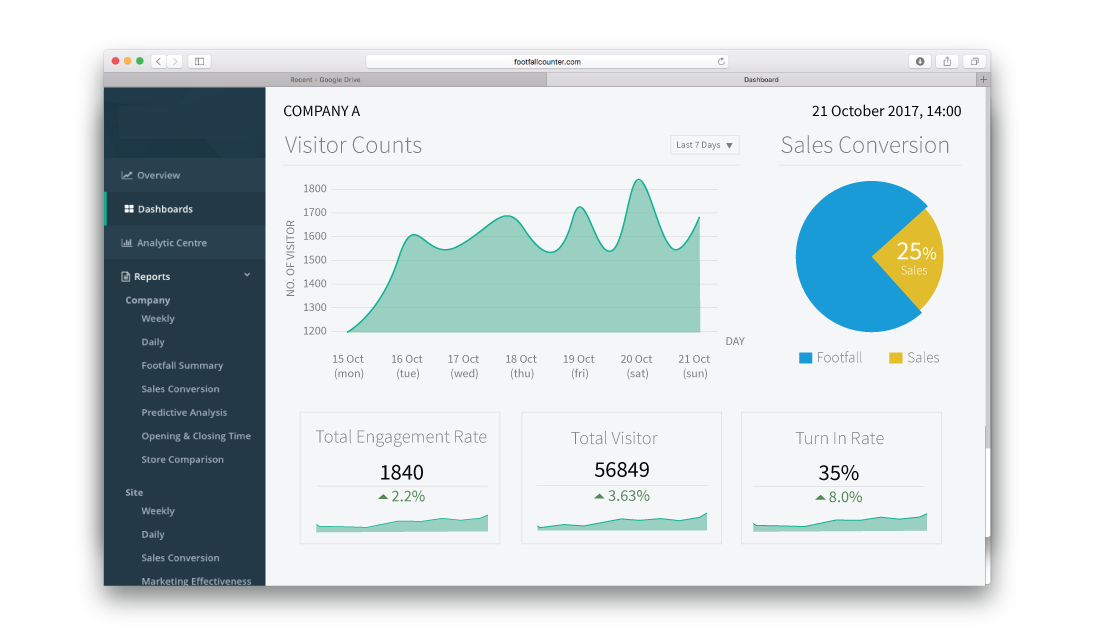The height and width of the screenshot is (637, 1096).
Task: Click the footfallcounter.com address bar
Action: coord(546,61)
